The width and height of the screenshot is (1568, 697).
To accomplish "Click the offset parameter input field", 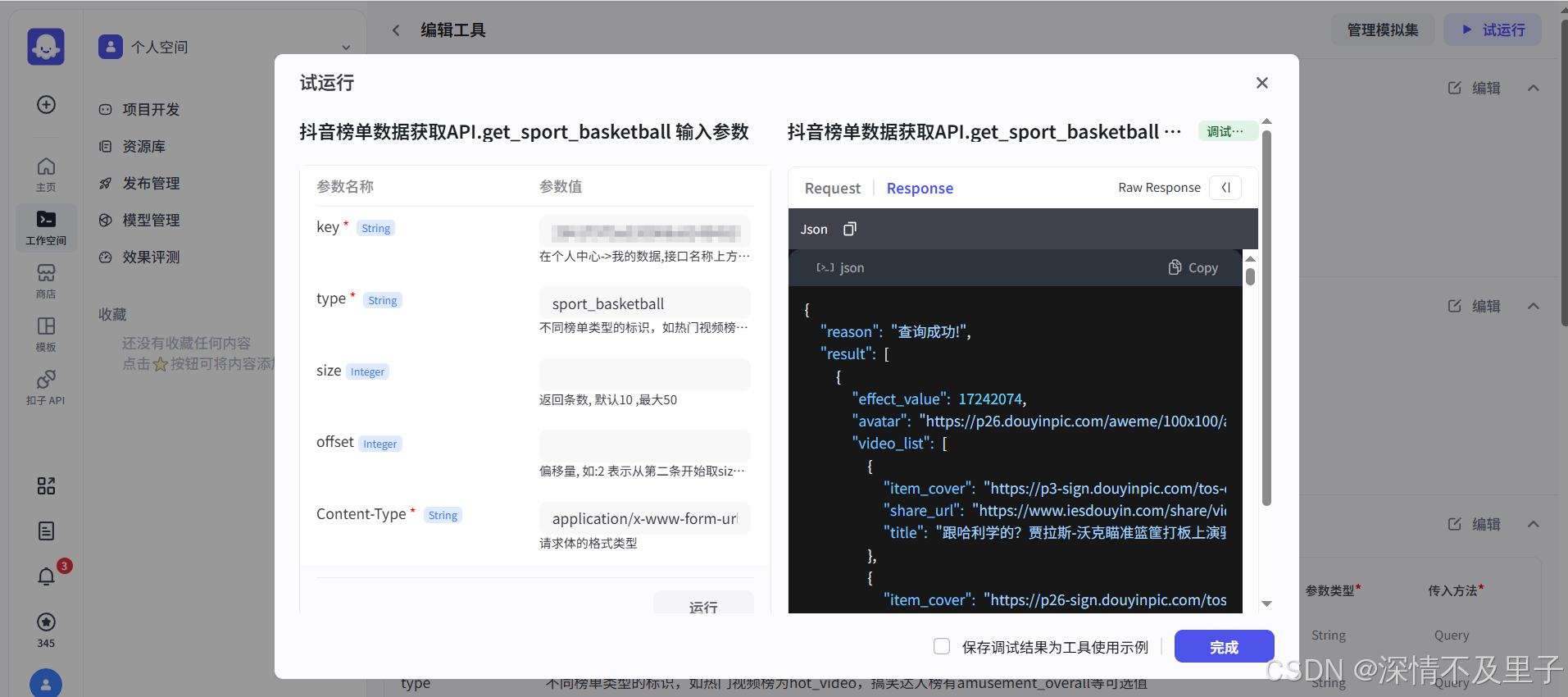I will click(x=644, y=446).
